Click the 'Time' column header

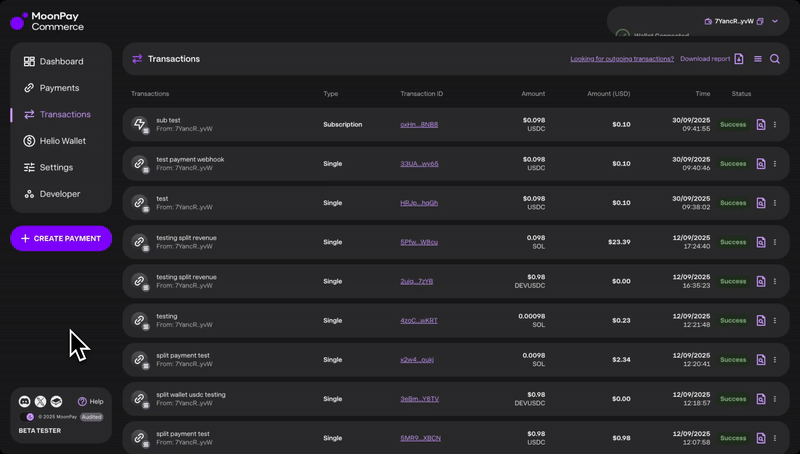(x=703, y=94)
